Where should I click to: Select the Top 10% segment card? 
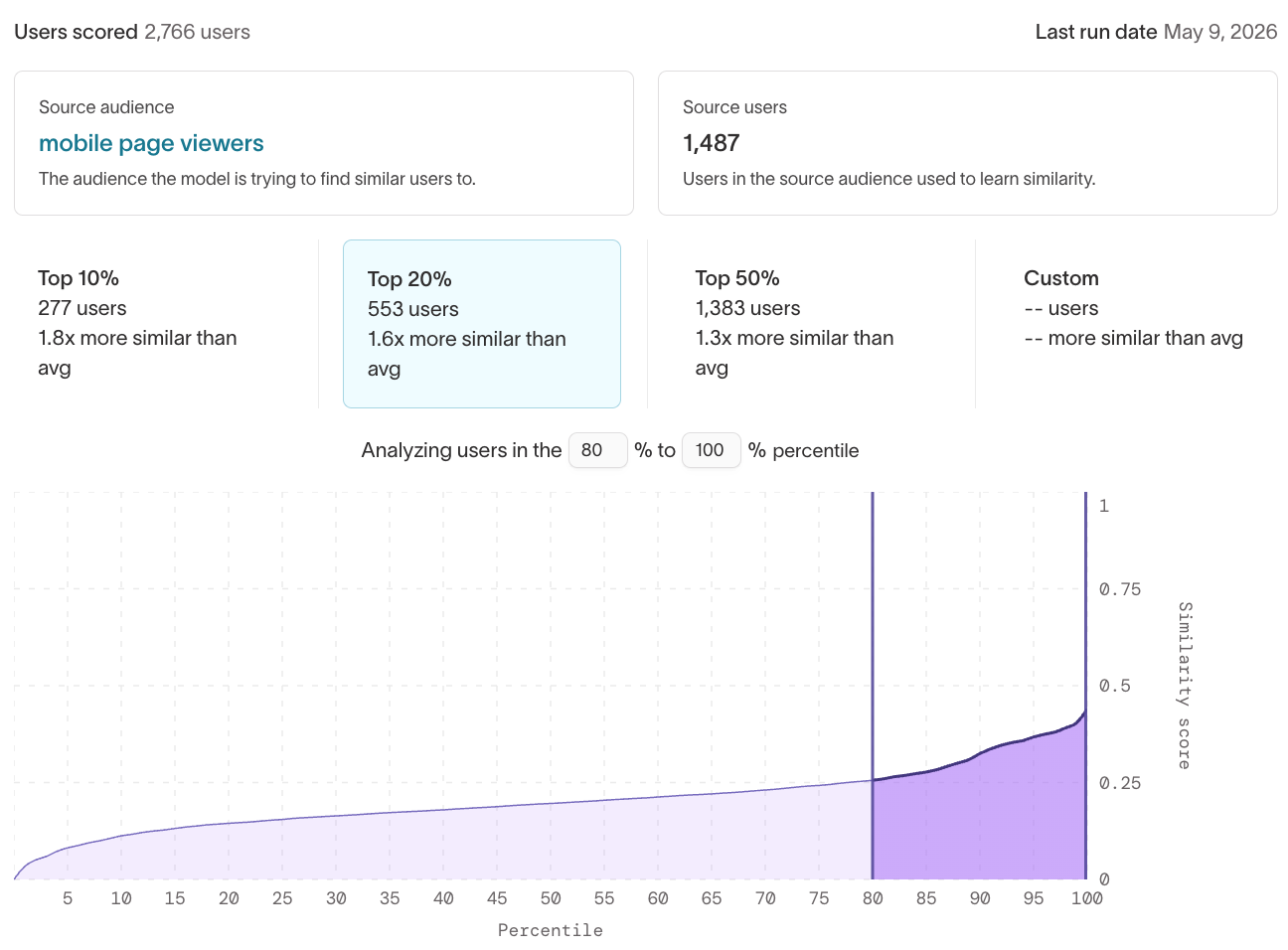click(x=153, y=323)
